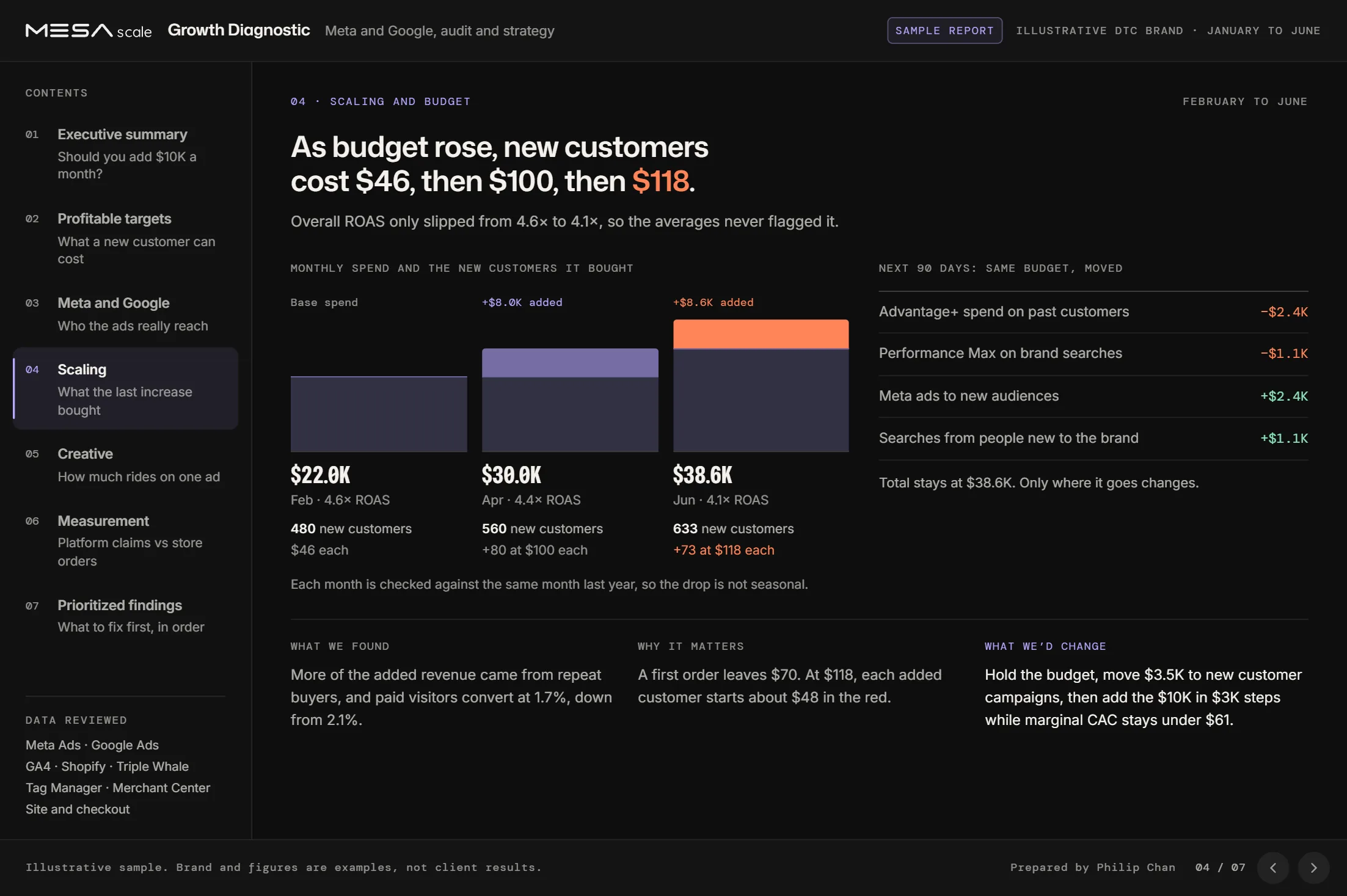Click the -$2.4K value

[1284, 312]
